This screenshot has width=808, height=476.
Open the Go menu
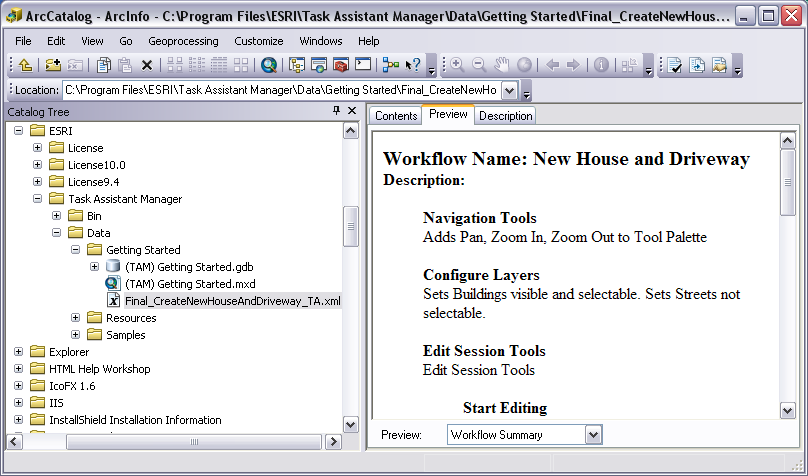point(126,41)
